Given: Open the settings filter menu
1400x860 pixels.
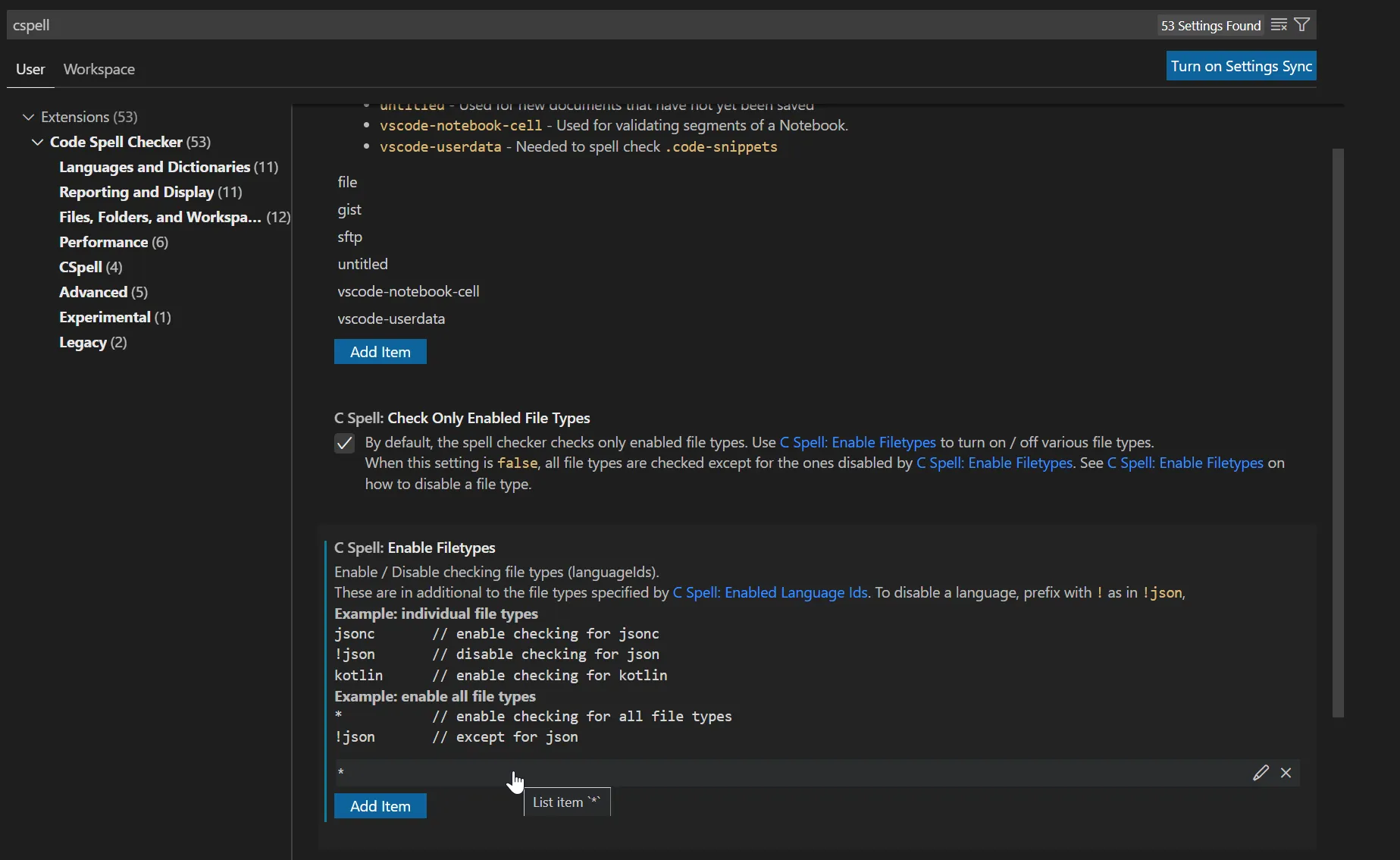Looking at the screenshot, I should pyautogui.click(x=1302, y=25).
